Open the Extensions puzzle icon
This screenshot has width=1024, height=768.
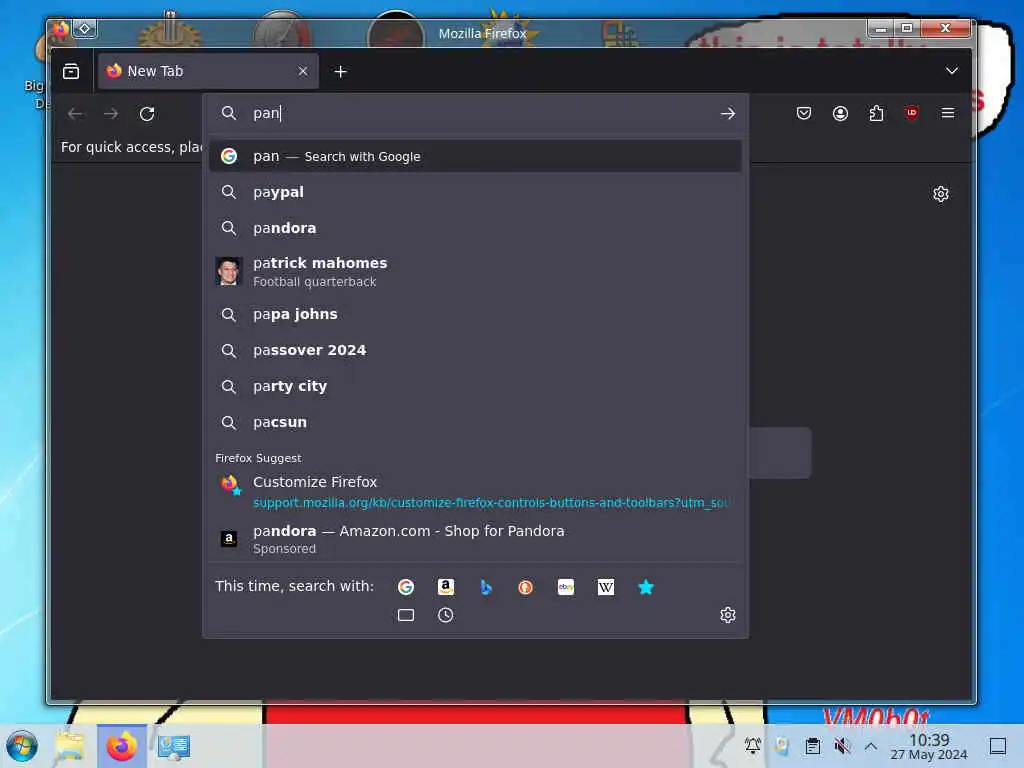tap(876, 114)
